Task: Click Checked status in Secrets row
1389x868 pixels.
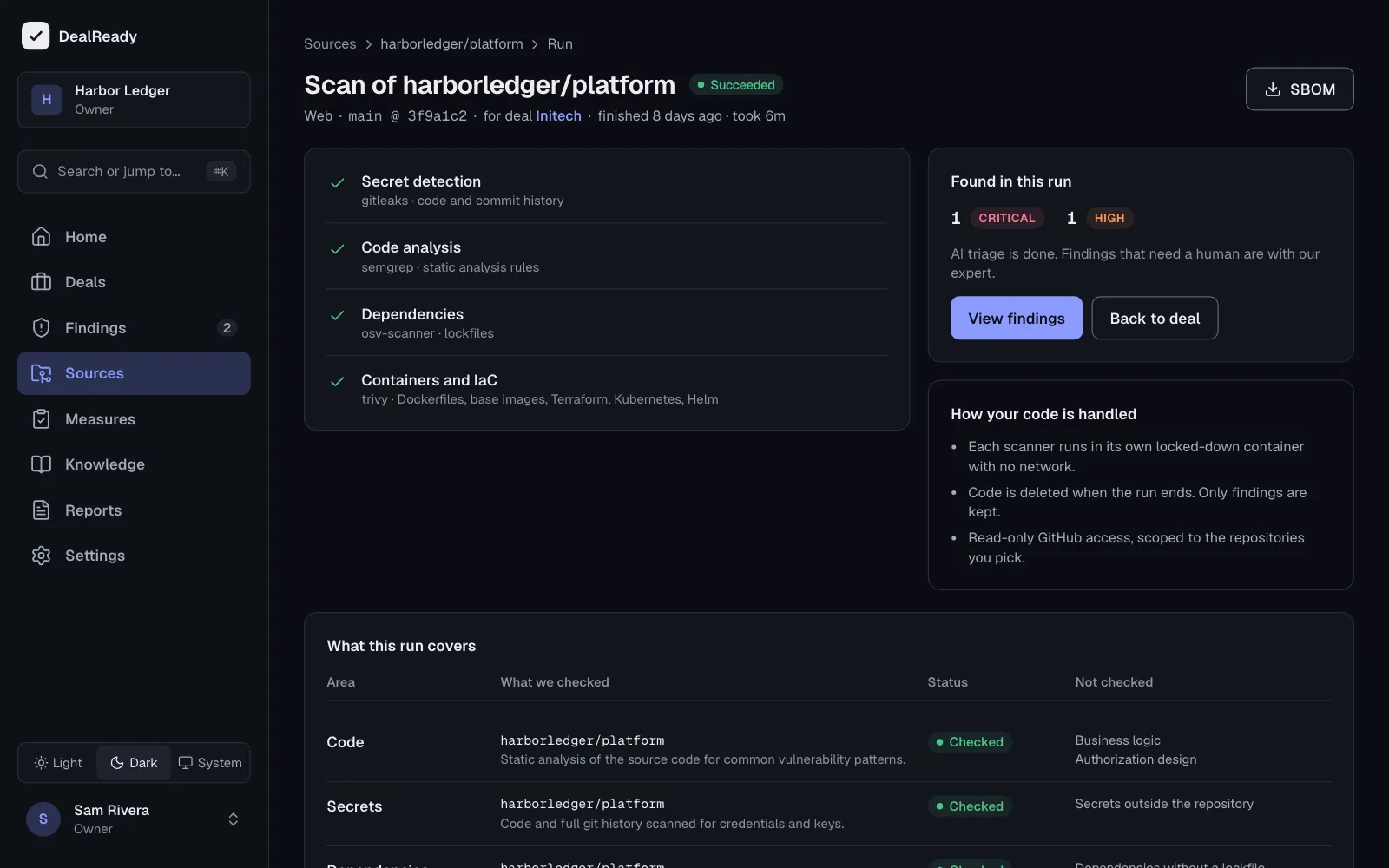Action: (970, 806)
